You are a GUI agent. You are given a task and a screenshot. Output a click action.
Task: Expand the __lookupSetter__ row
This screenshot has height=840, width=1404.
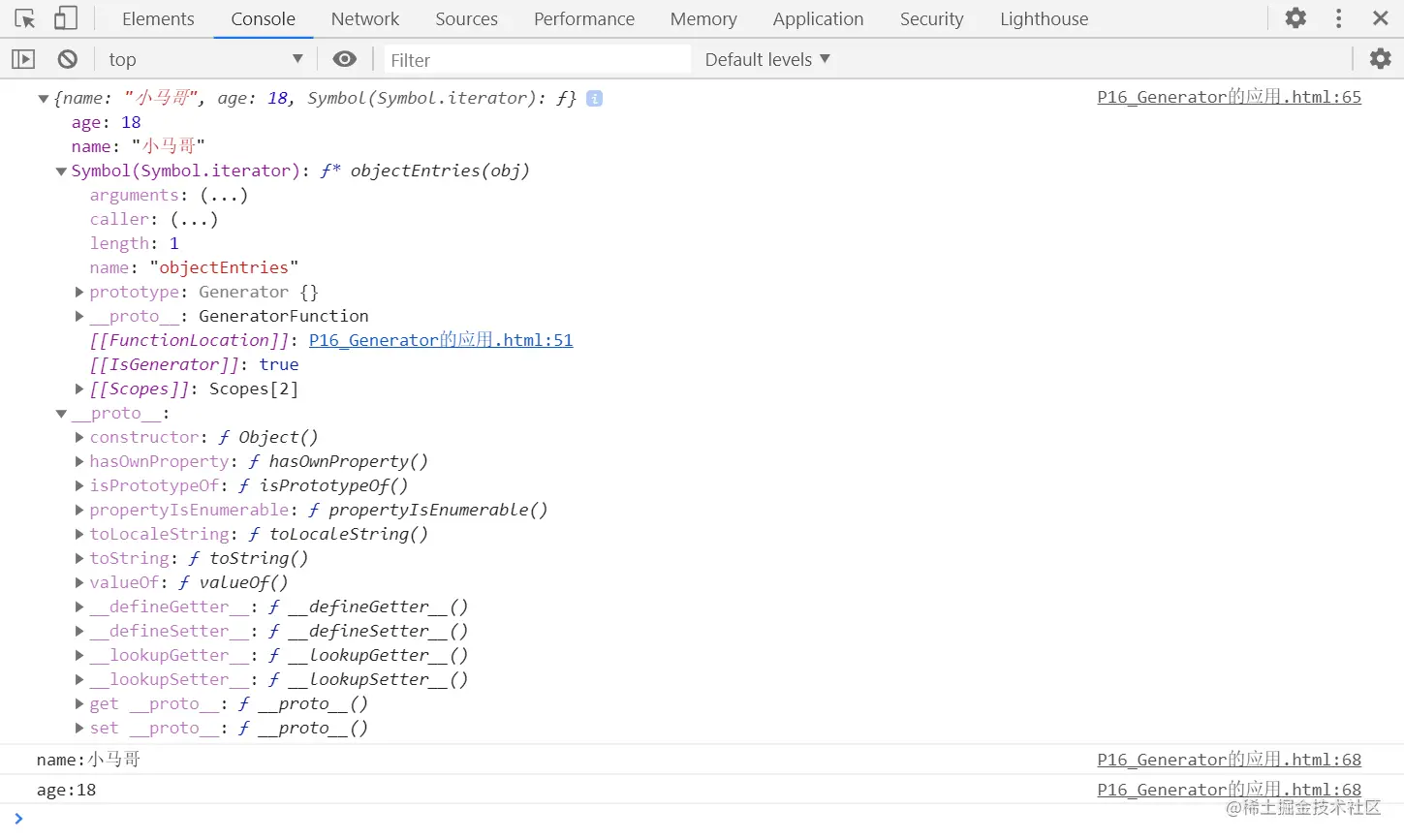click(79, 679)
